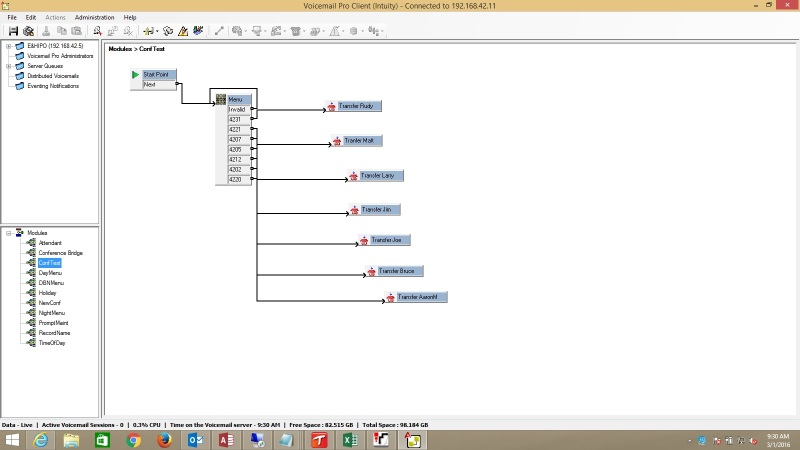This screenshot has width=800, height=450.
Task: Click the Copy toolbar icon
Action: (x=61, y=31)
